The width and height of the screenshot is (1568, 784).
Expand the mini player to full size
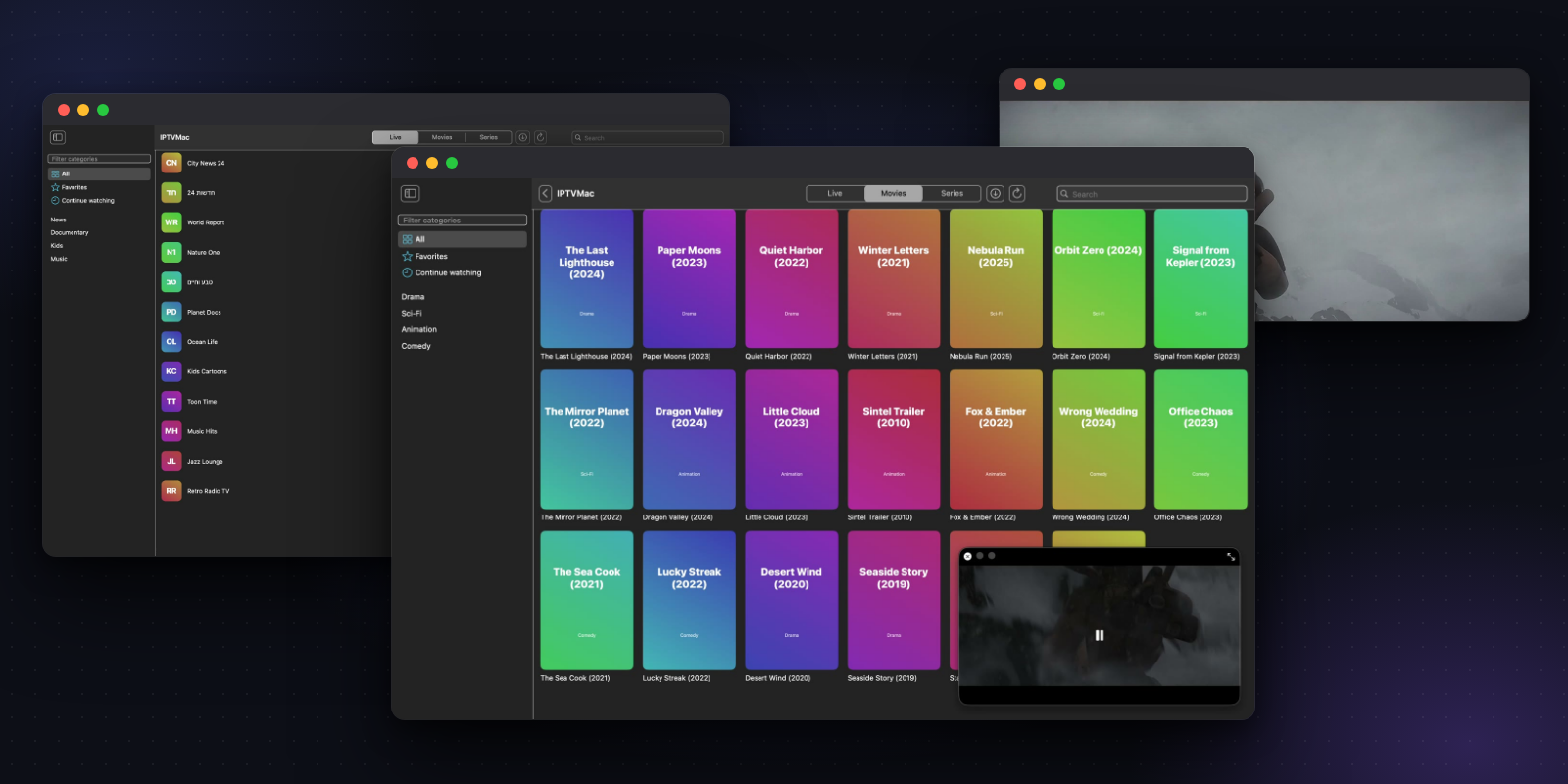[1231, 556]
